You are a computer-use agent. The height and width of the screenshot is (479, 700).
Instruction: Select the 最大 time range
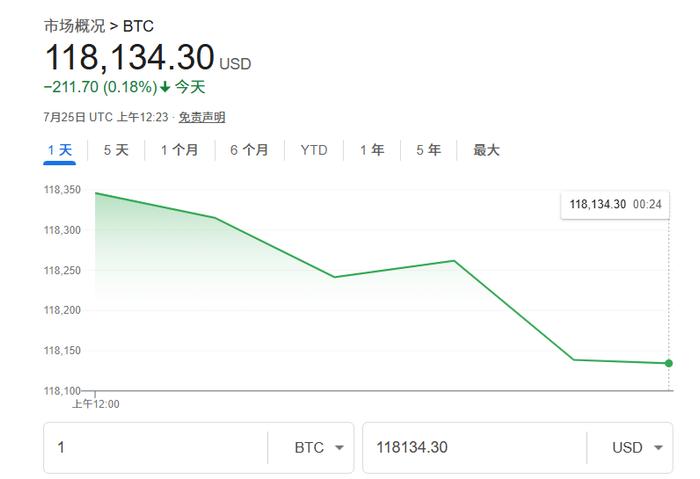click(x=486, y=150)
